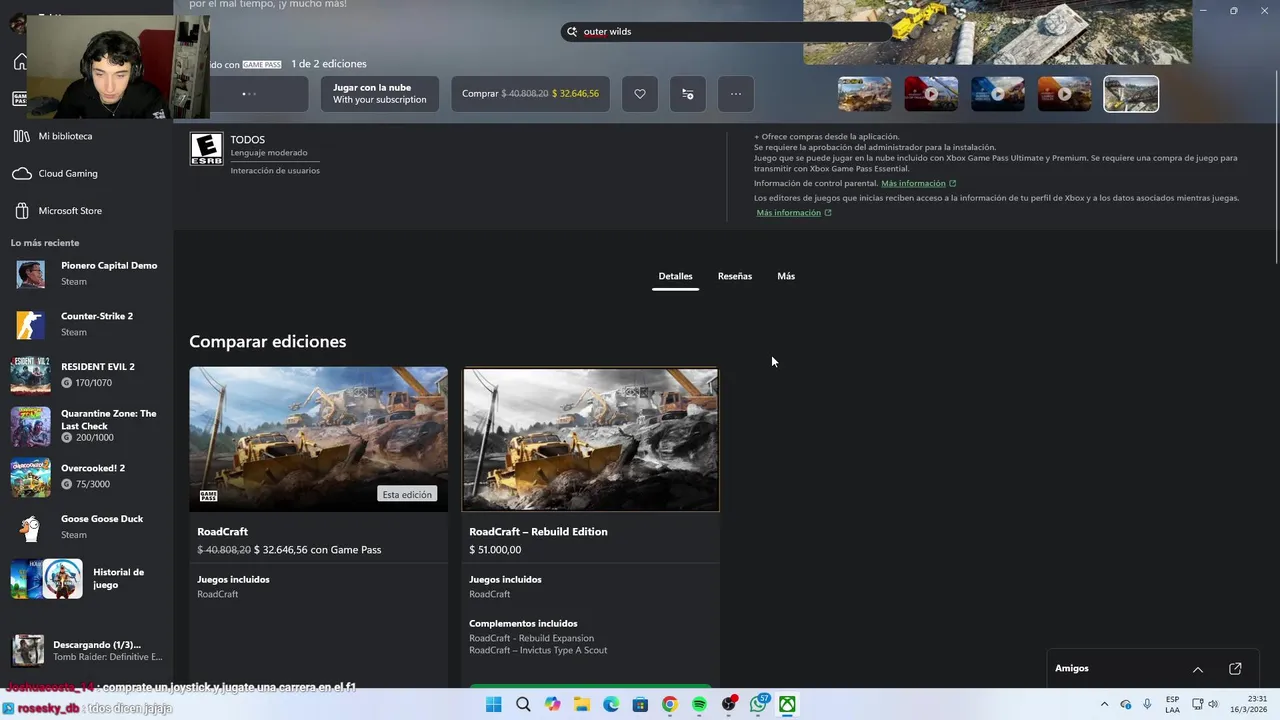
Task: Open Windows Start menu
Action: [493, 705]
